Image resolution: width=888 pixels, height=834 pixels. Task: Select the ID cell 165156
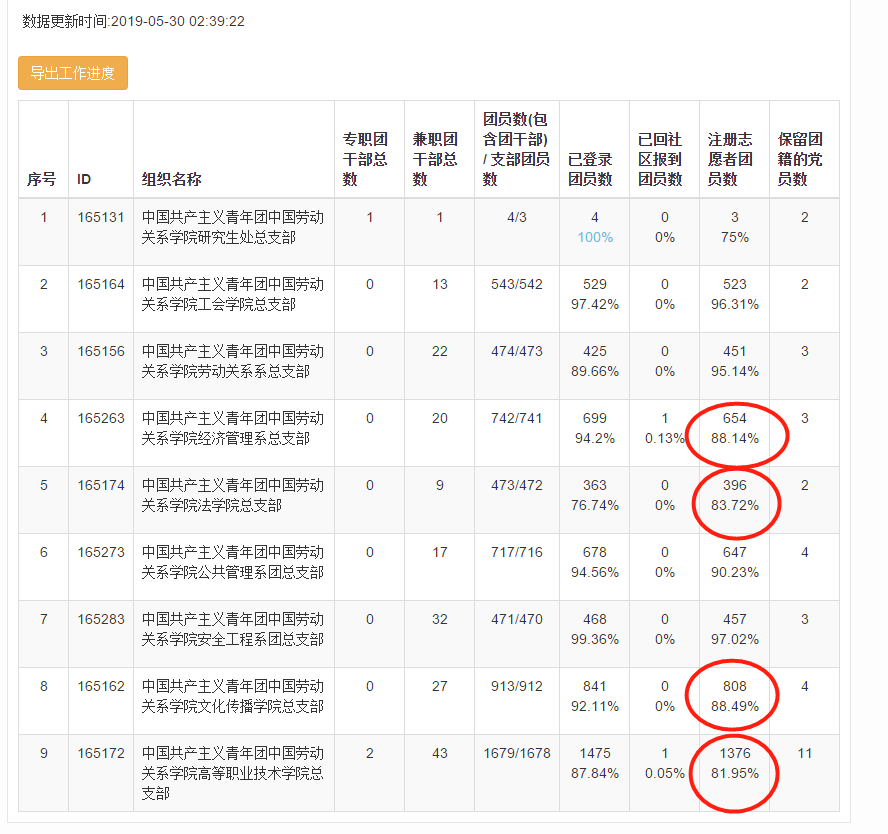pyautogui.click(x=101, y=351)
